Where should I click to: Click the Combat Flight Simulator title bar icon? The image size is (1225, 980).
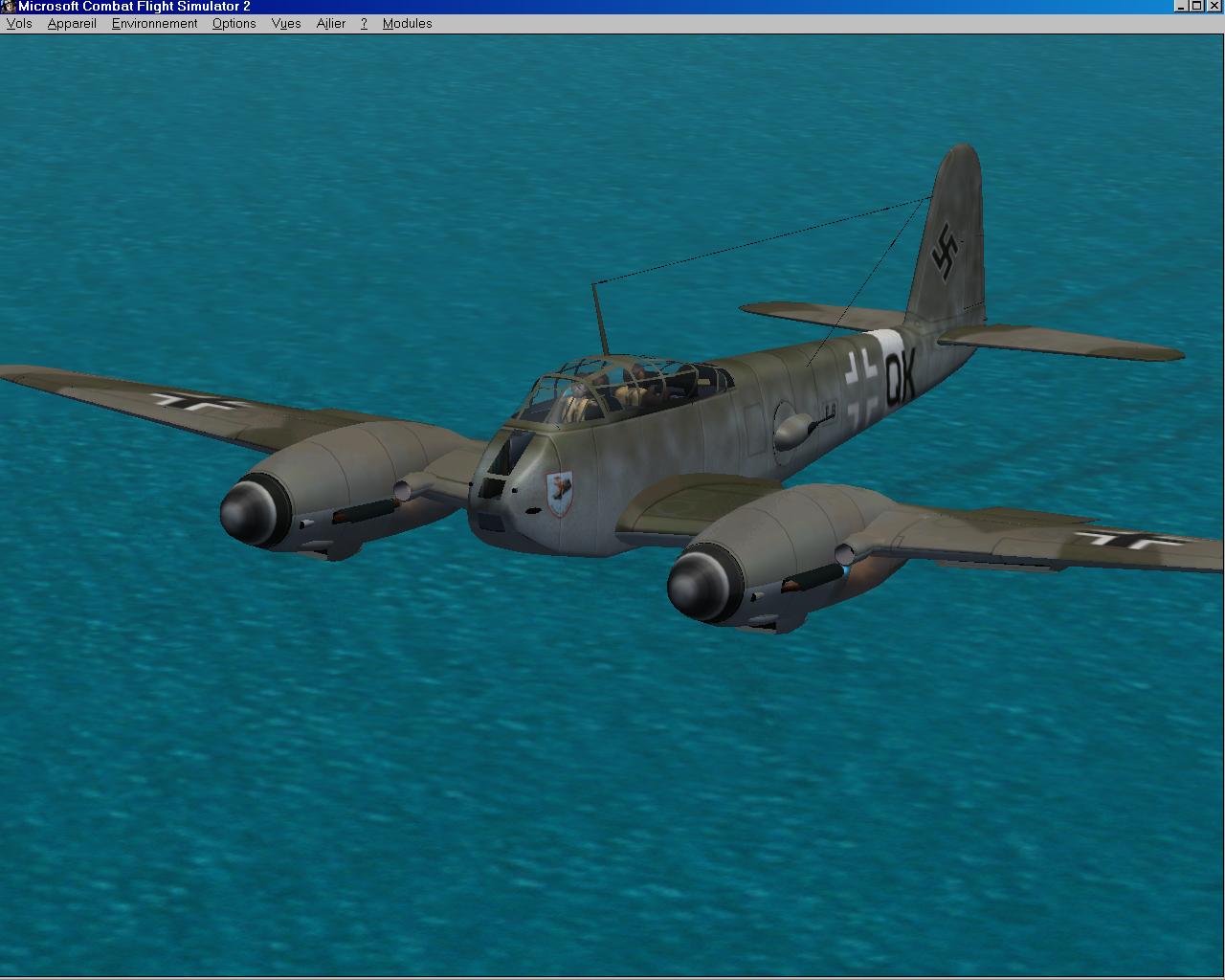click(x=9, y=7)
